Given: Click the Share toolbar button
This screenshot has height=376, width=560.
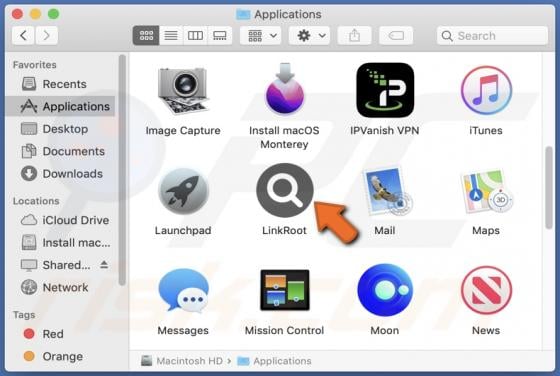Looking at the screenshot, I should pos(354,35).
